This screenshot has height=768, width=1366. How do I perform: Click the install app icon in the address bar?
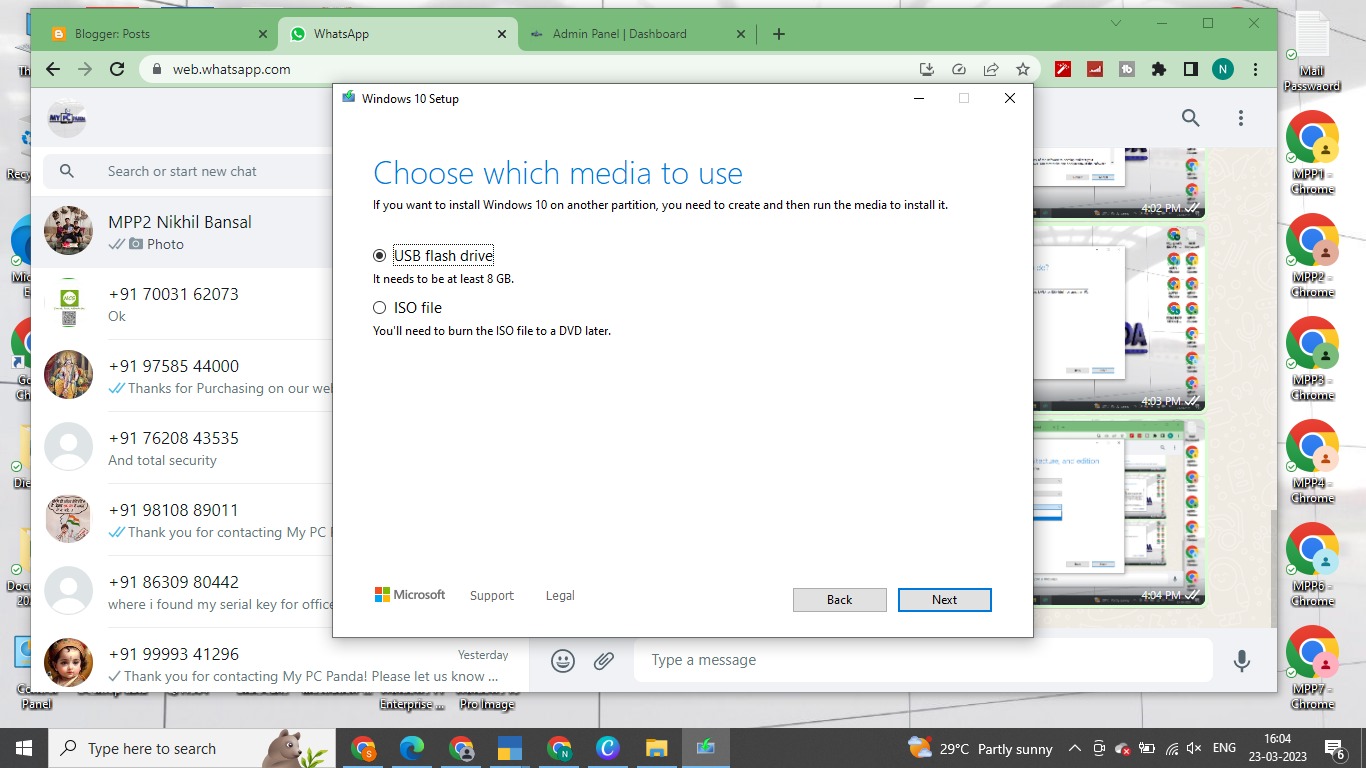click(927, 69)
